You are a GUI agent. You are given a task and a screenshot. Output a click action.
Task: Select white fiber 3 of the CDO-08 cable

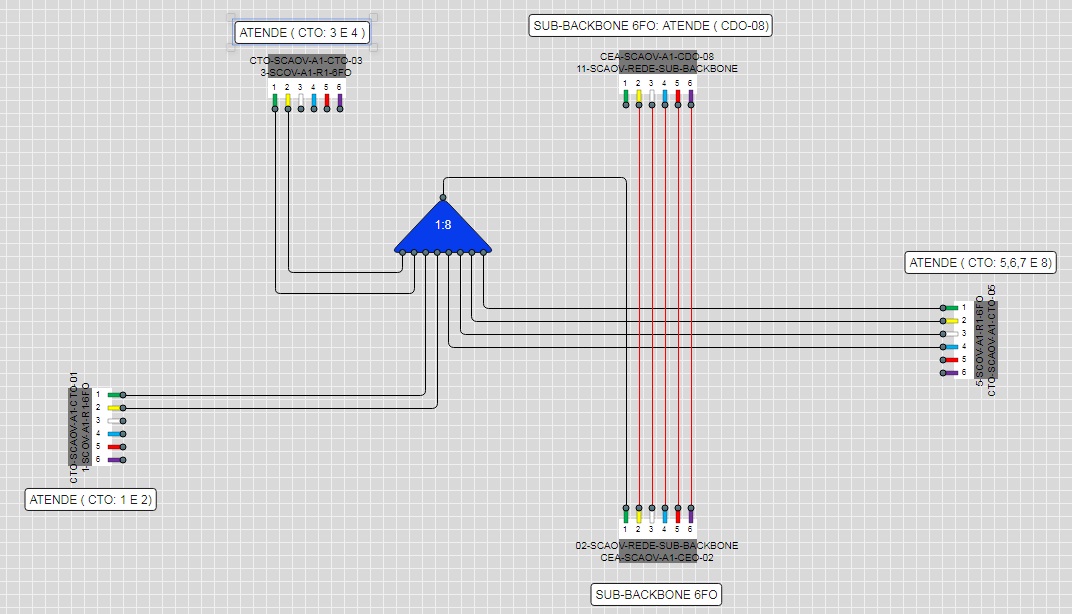[x=652, y=96]
